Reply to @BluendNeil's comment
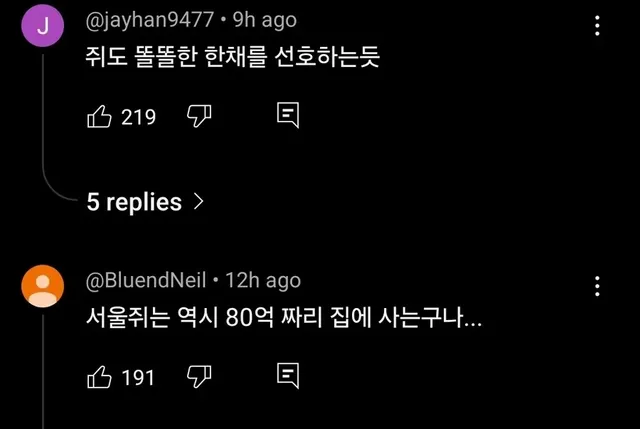640x429 pixels. tap(288, 377)
